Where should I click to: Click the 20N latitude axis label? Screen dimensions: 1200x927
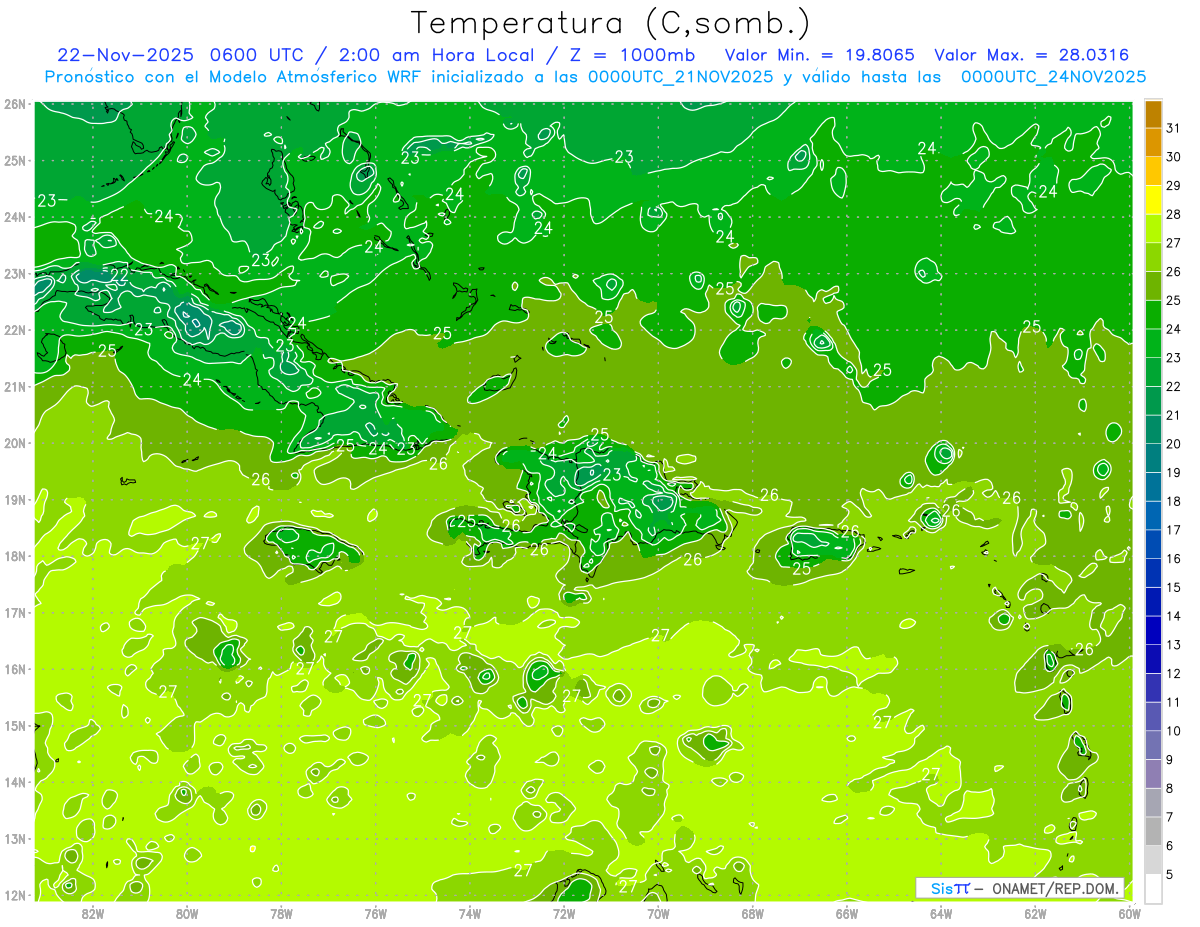[15, 443]
